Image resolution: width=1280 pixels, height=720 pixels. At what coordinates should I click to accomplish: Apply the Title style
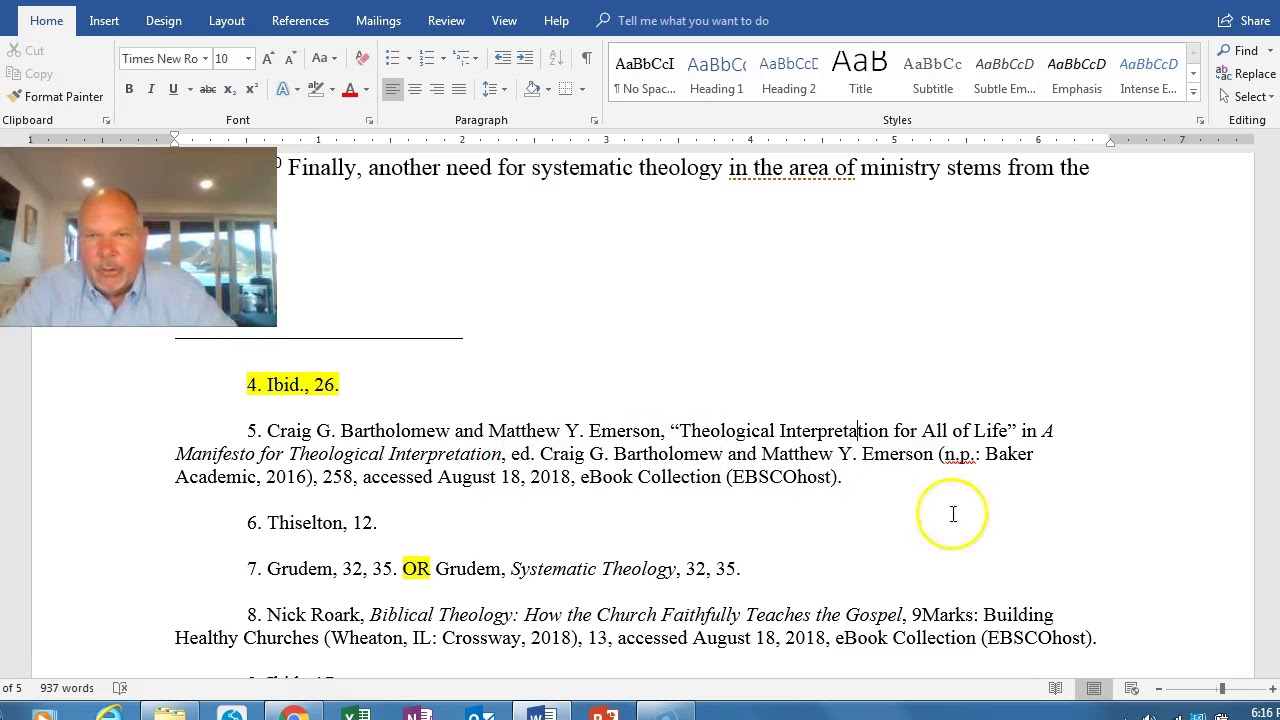860,75
